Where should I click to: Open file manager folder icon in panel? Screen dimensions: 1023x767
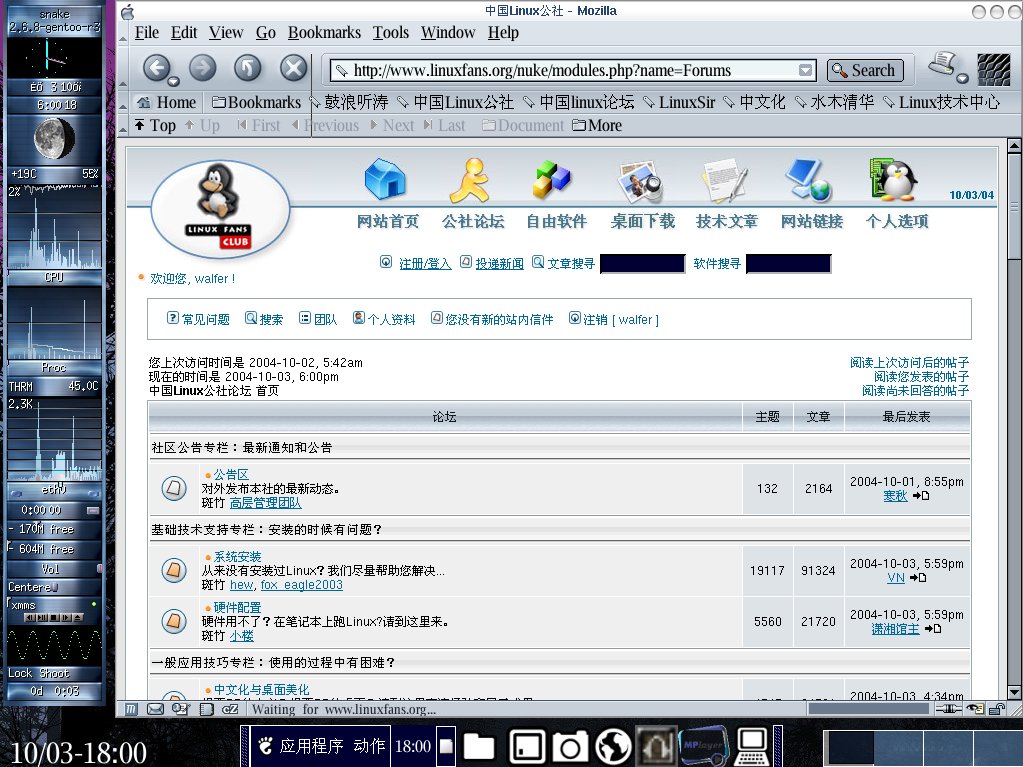[x=479, y=746]
